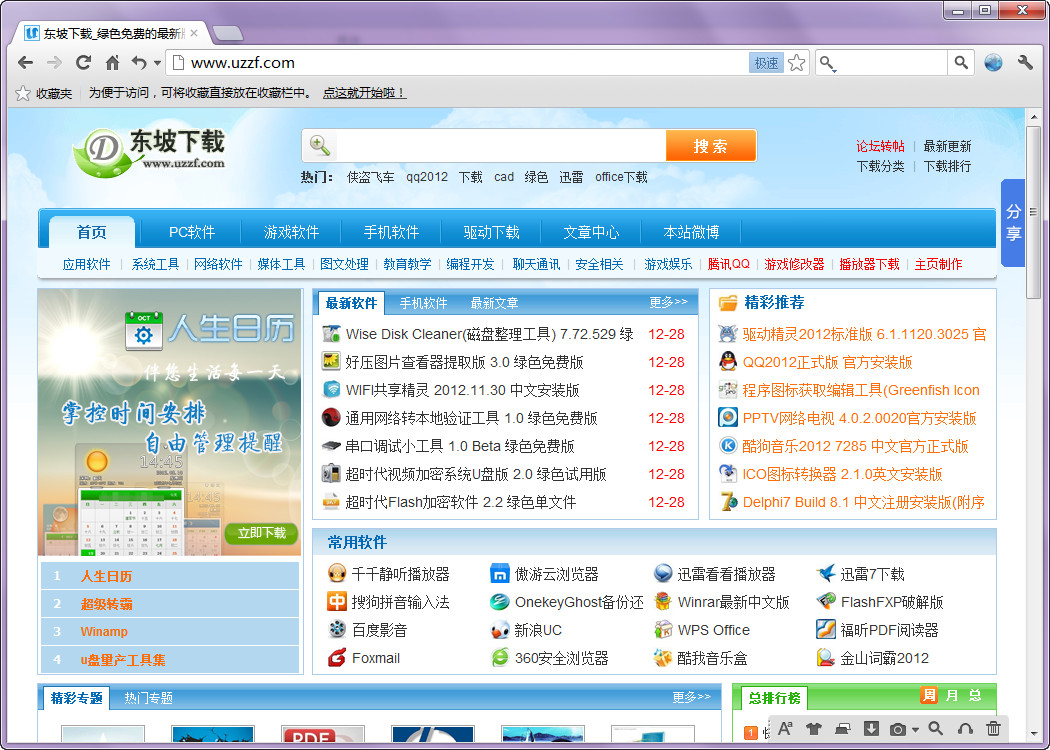This screenshot has width=1050, height=750.
Task: Open search engine selector dropdown
Action: (x=828, y=64)
